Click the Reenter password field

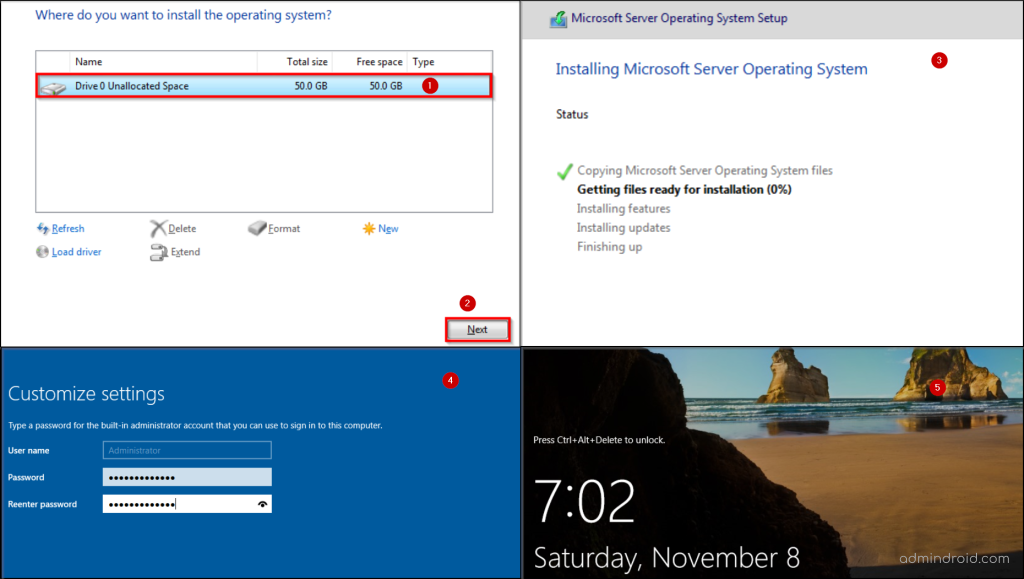(x=186, y=504)
